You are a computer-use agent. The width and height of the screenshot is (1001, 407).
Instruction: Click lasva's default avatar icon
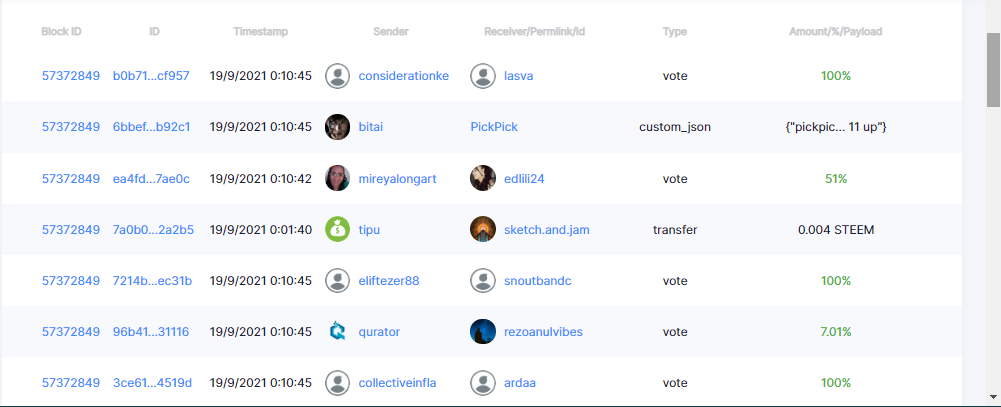point(483,76)
